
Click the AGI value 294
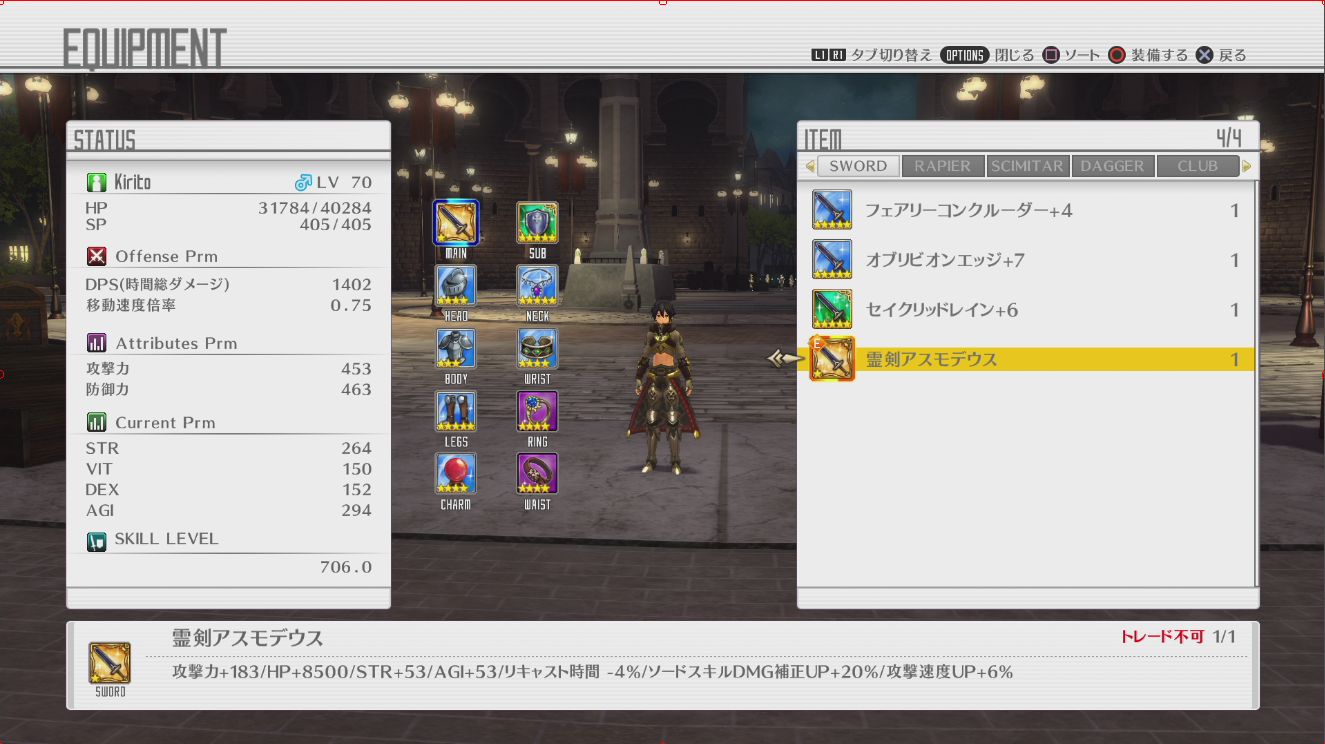(356, 511)
